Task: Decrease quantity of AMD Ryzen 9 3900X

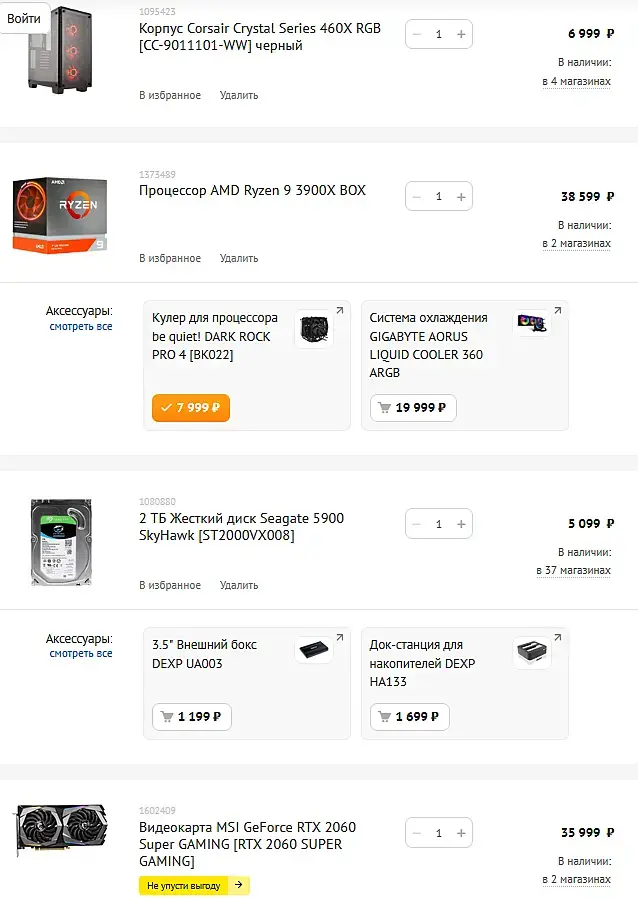Action: tap(417, 196)
